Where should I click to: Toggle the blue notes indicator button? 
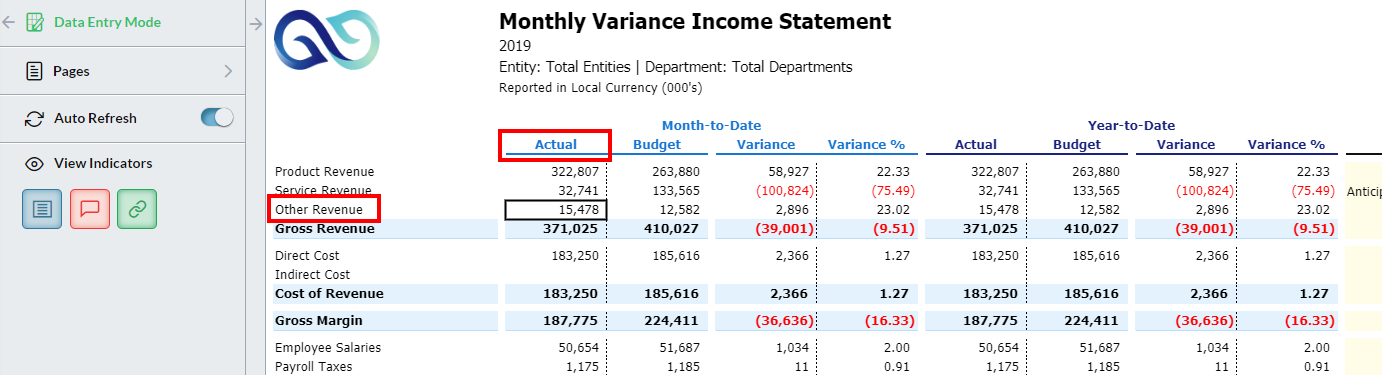42,208
